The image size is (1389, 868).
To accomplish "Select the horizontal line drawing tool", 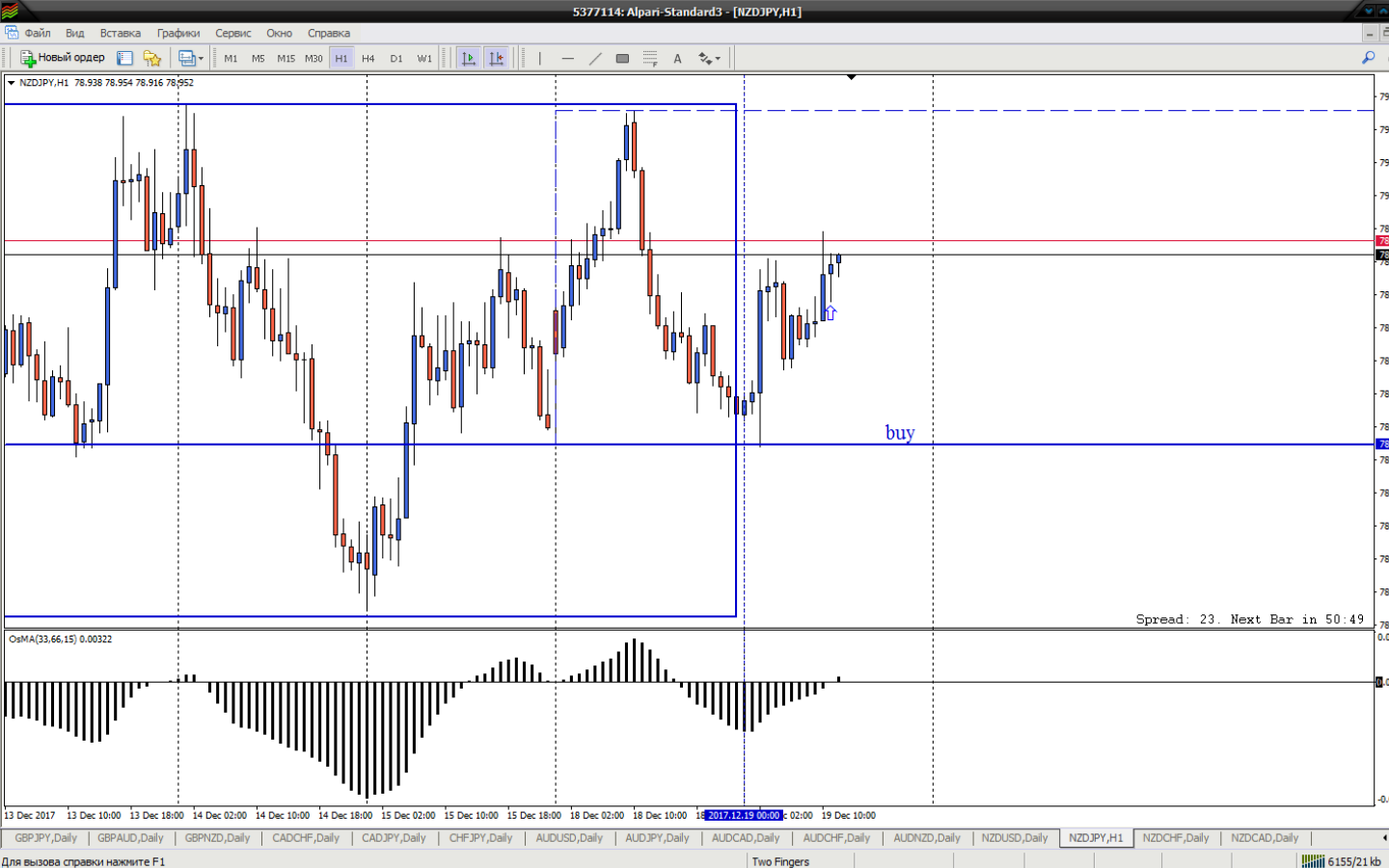I will [x=567, y=58].
